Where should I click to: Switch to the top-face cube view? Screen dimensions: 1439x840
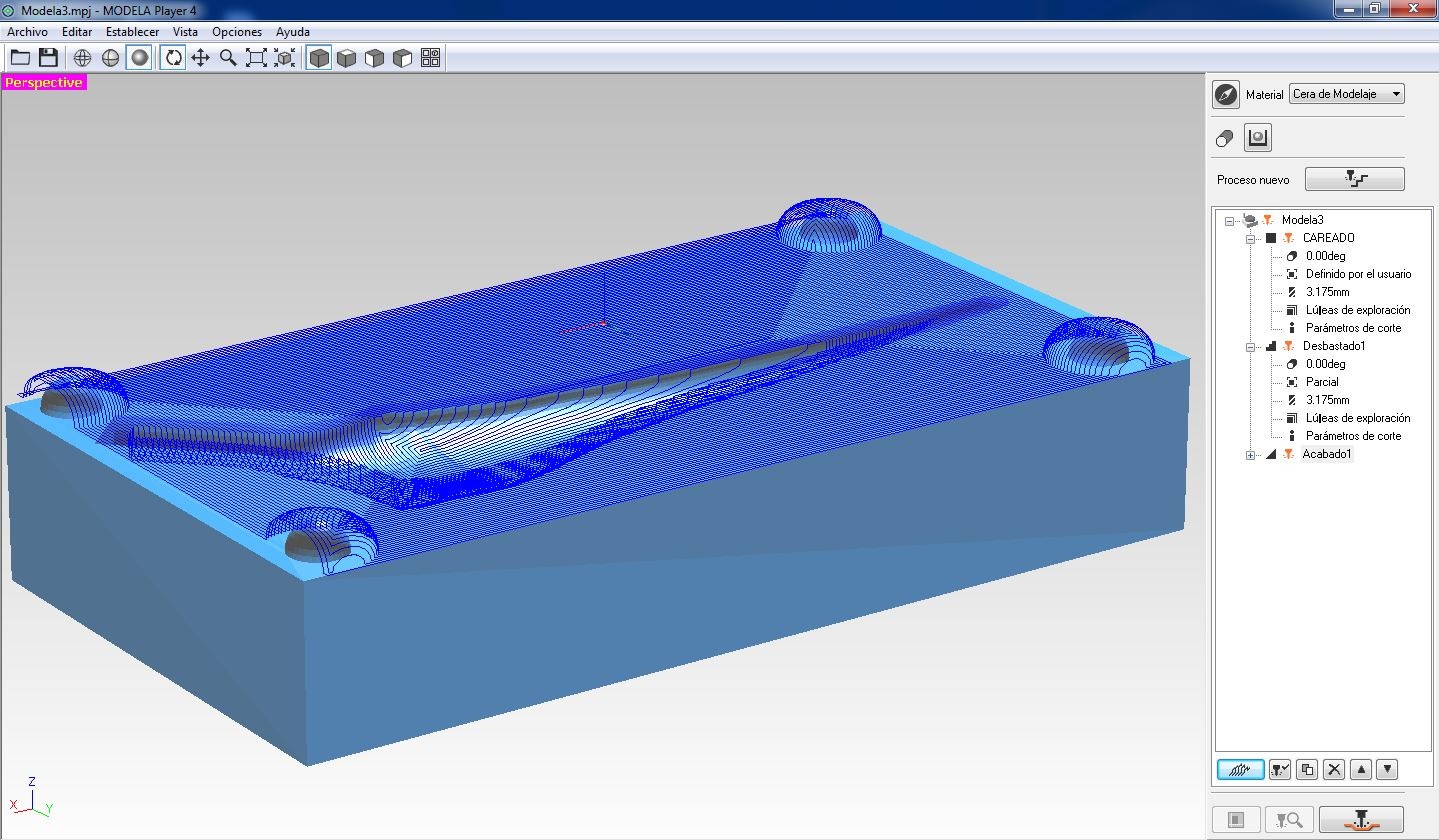tap(347, 58)
